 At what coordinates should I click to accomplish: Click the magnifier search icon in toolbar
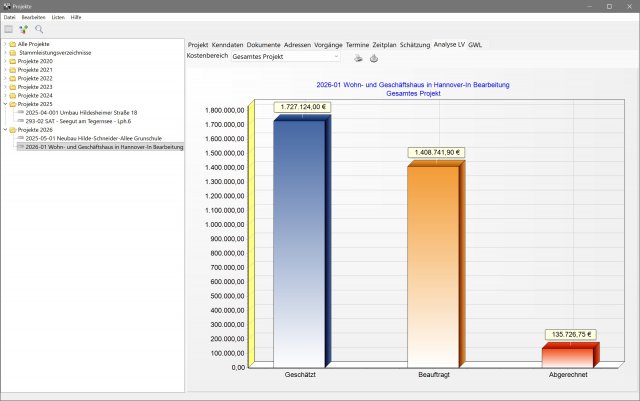pos(39,29)
